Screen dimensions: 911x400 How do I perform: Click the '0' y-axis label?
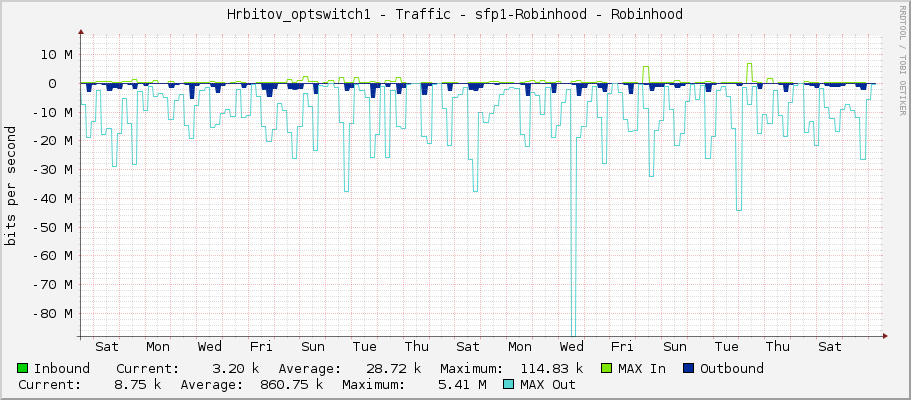point(68,83)
